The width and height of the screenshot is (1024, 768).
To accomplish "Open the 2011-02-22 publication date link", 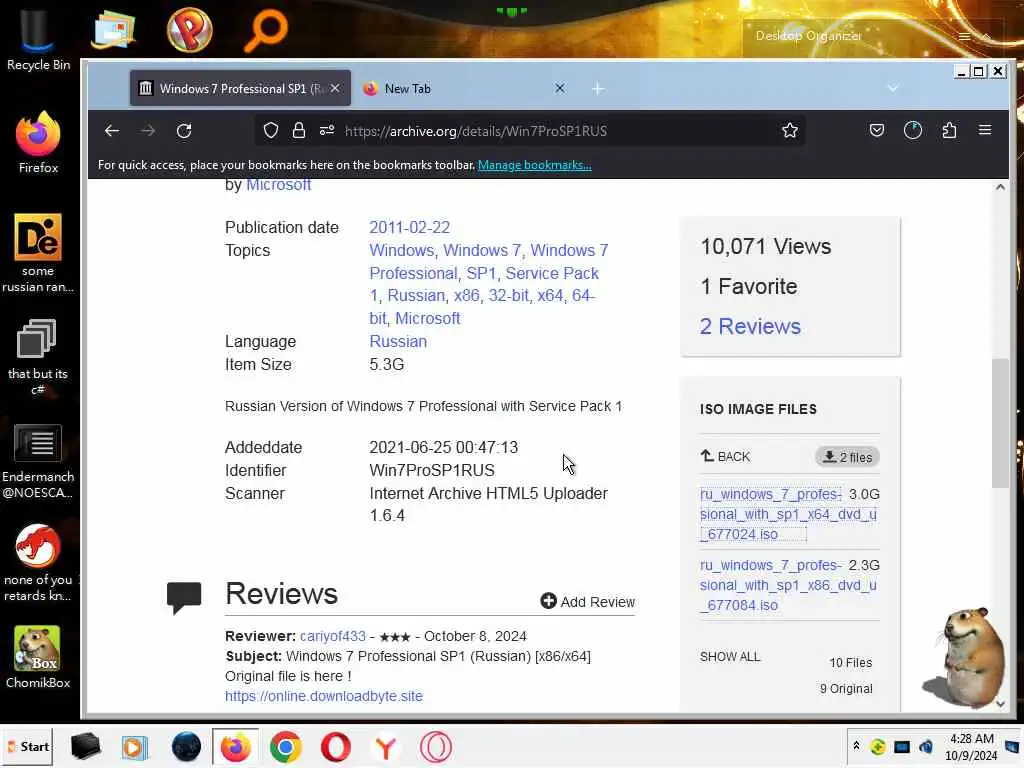I will [409, 227].
